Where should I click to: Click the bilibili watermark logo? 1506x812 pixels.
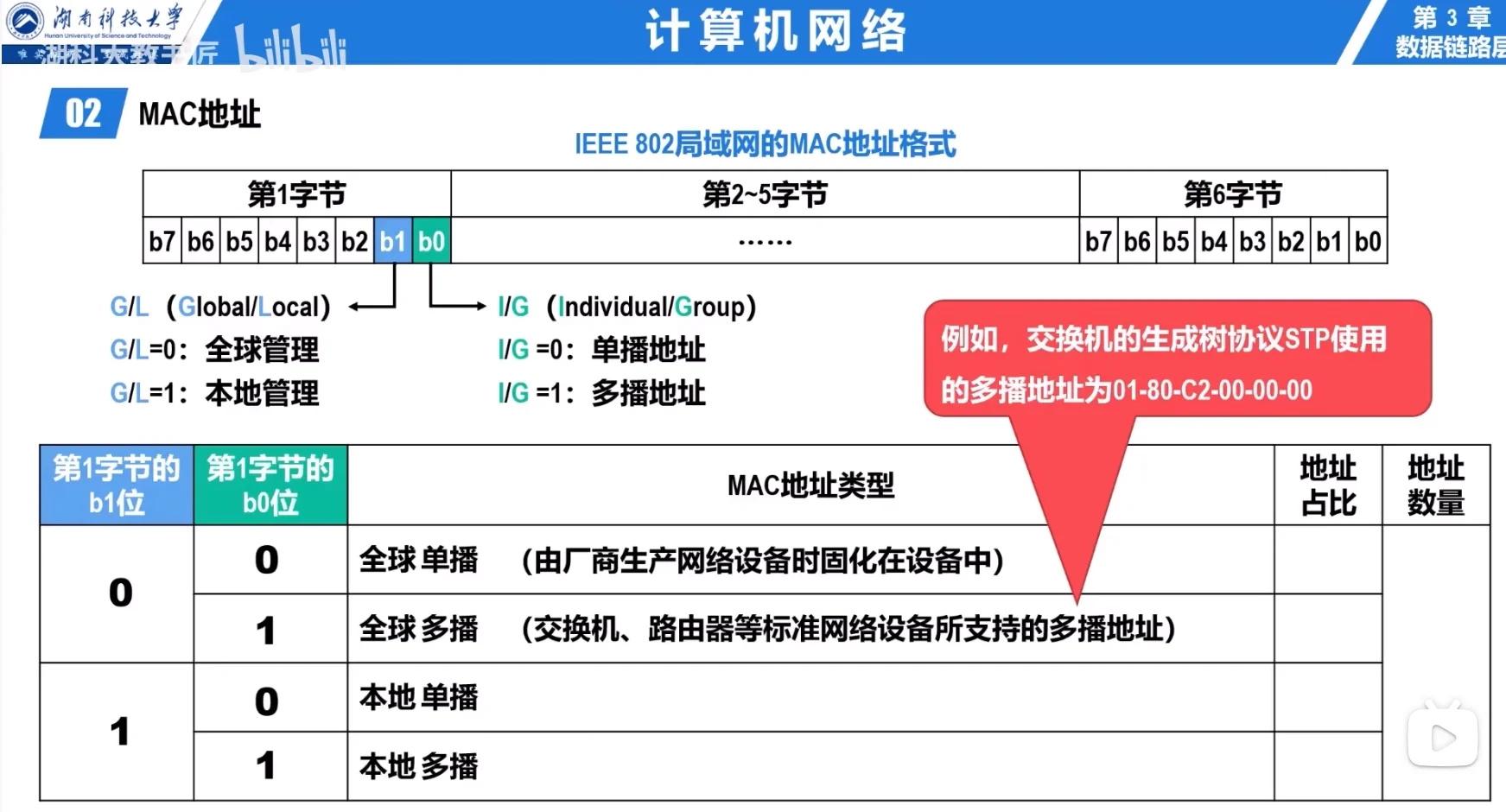pyautogui.click(x=290, y=47)
